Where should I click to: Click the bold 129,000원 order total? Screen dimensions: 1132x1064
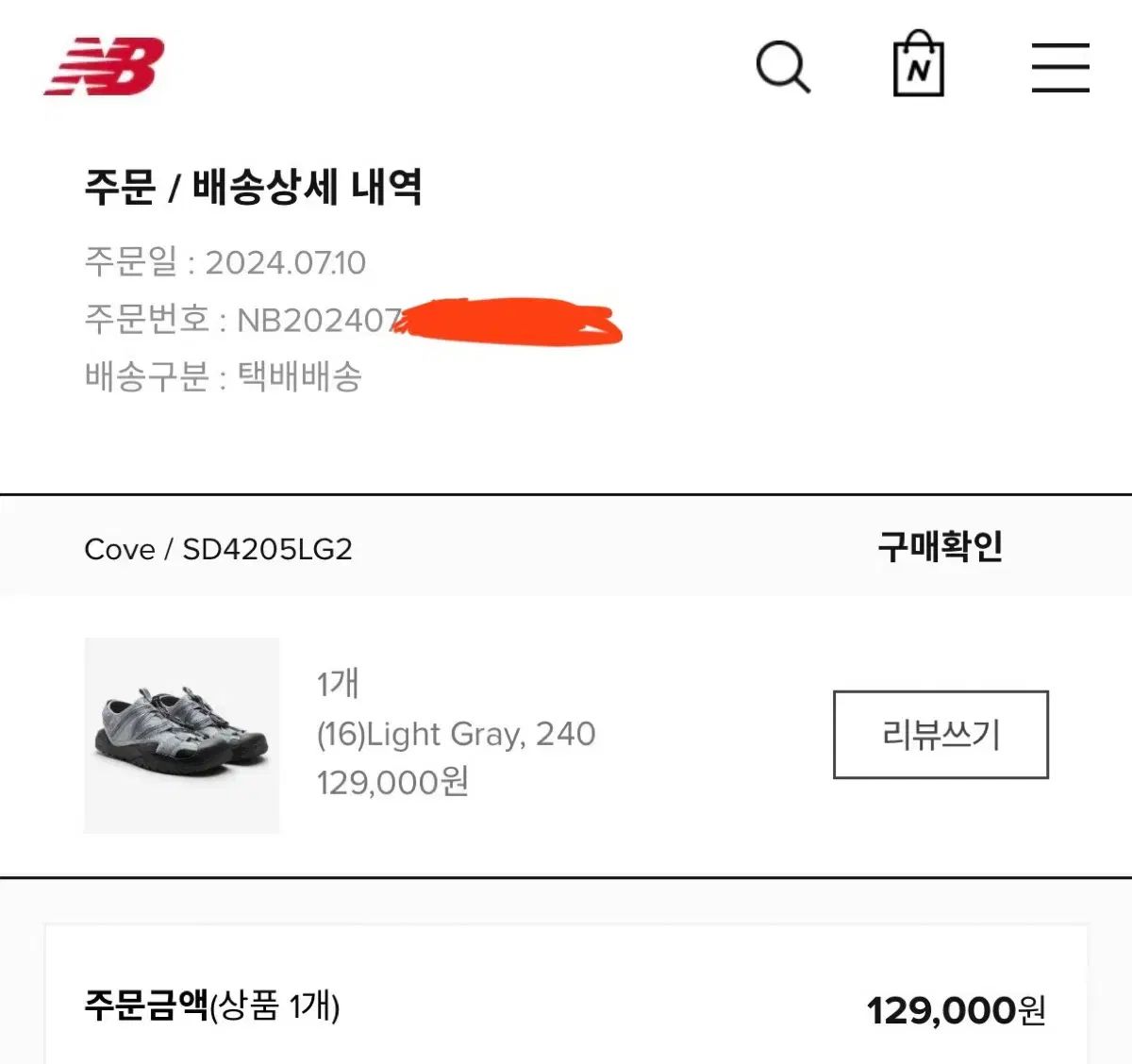[956, 1010]
